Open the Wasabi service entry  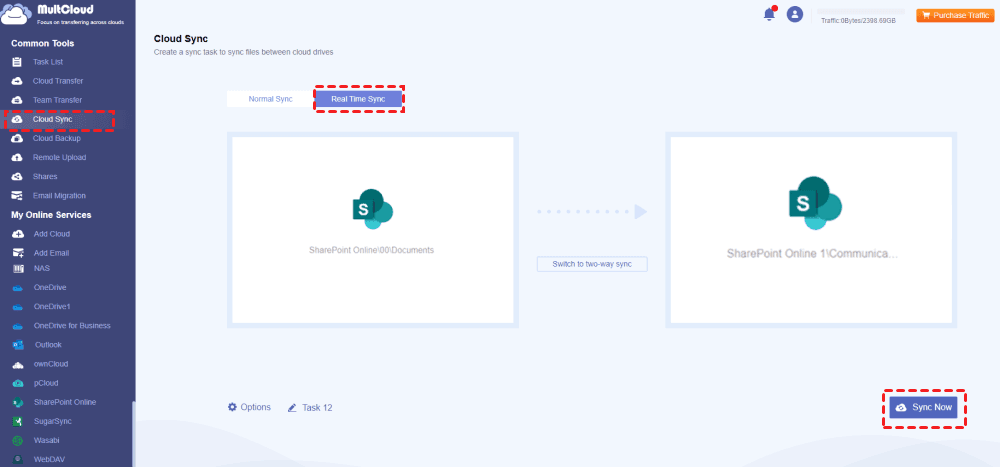click(x=47, y=441)
